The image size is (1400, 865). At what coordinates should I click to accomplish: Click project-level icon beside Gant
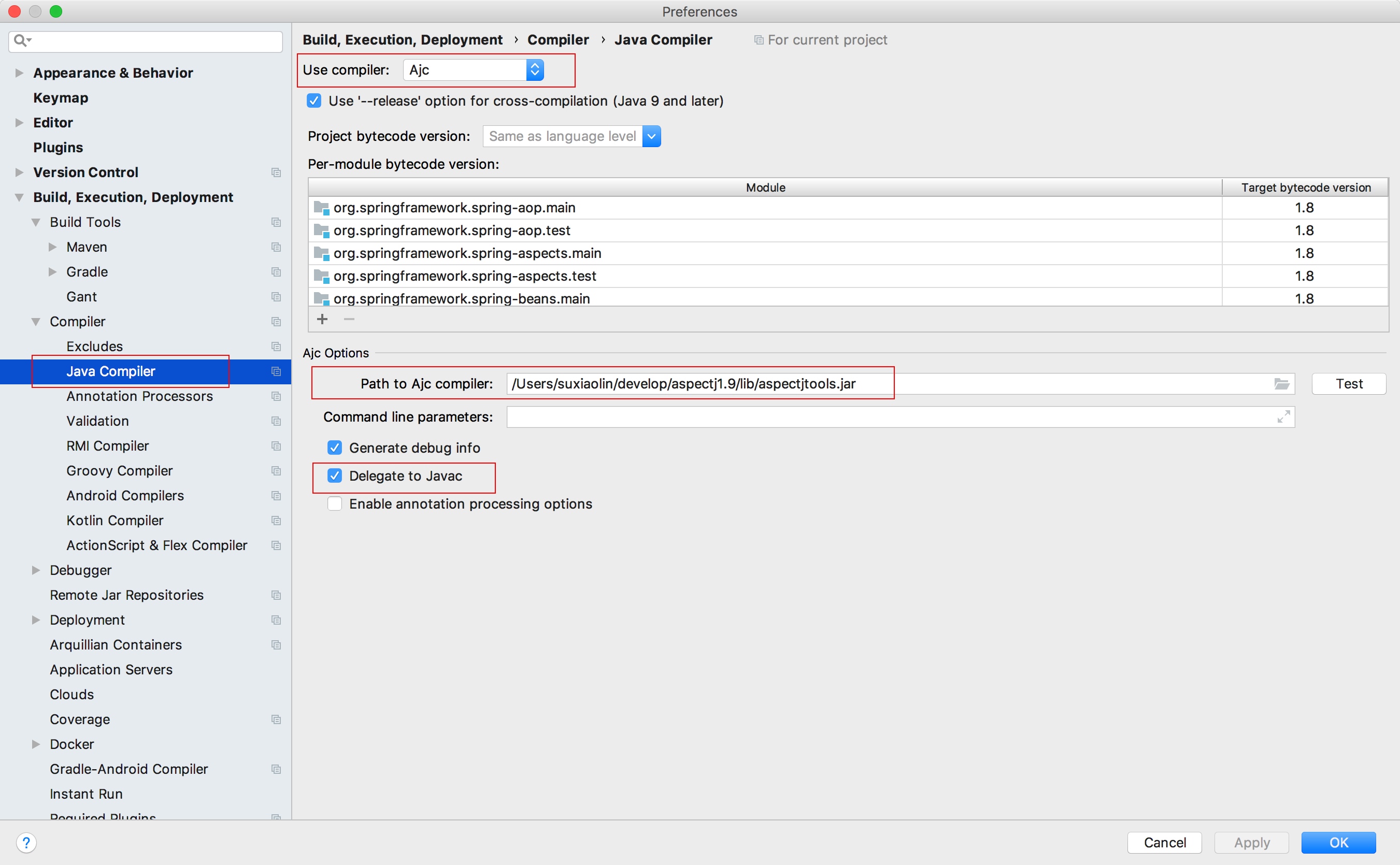pyautogui.click(x=276, y=296)
